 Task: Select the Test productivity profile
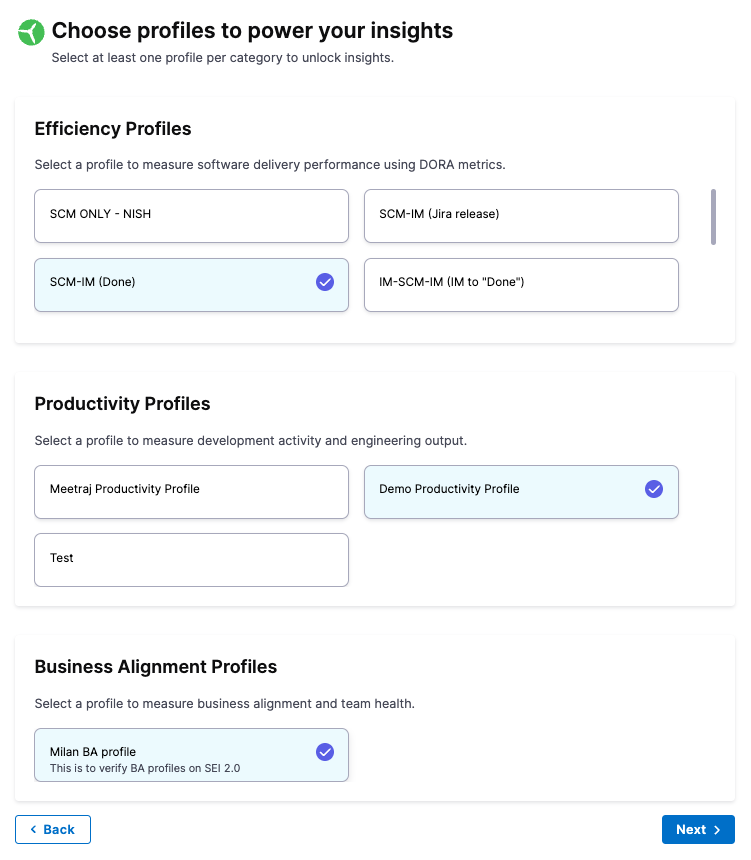191,559
